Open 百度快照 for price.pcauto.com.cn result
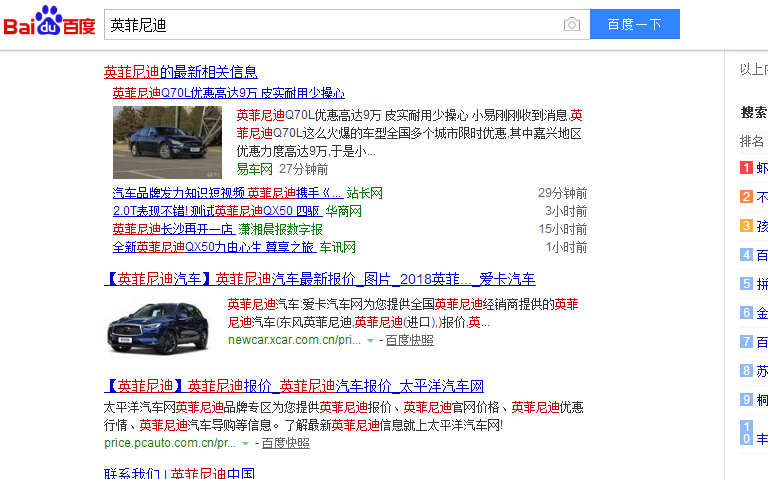The image size is (768, 479). click(x=285, y=443)
